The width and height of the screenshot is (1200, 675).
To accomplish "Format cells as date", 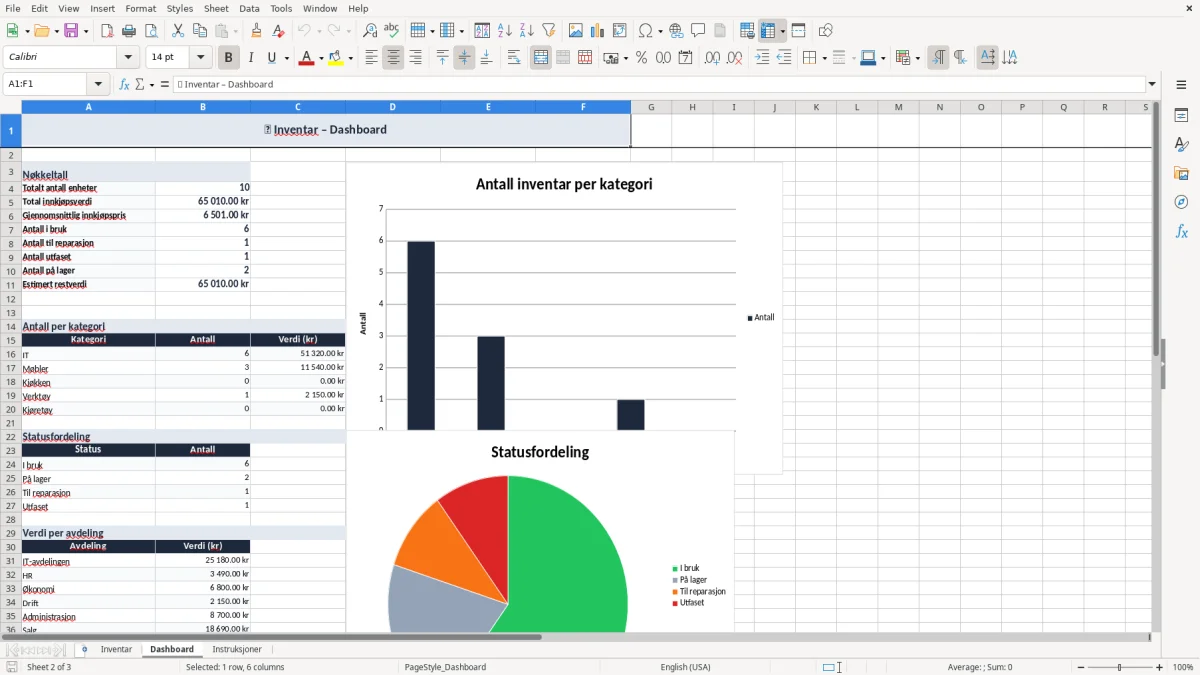I will pyautogui.click(x=686, y=58).
